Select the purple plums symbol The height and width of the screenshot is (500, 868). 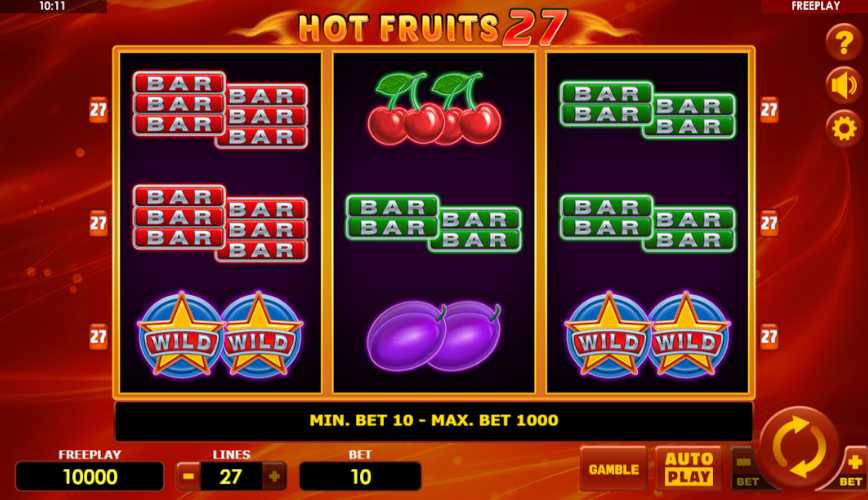(x=434, y=336)
